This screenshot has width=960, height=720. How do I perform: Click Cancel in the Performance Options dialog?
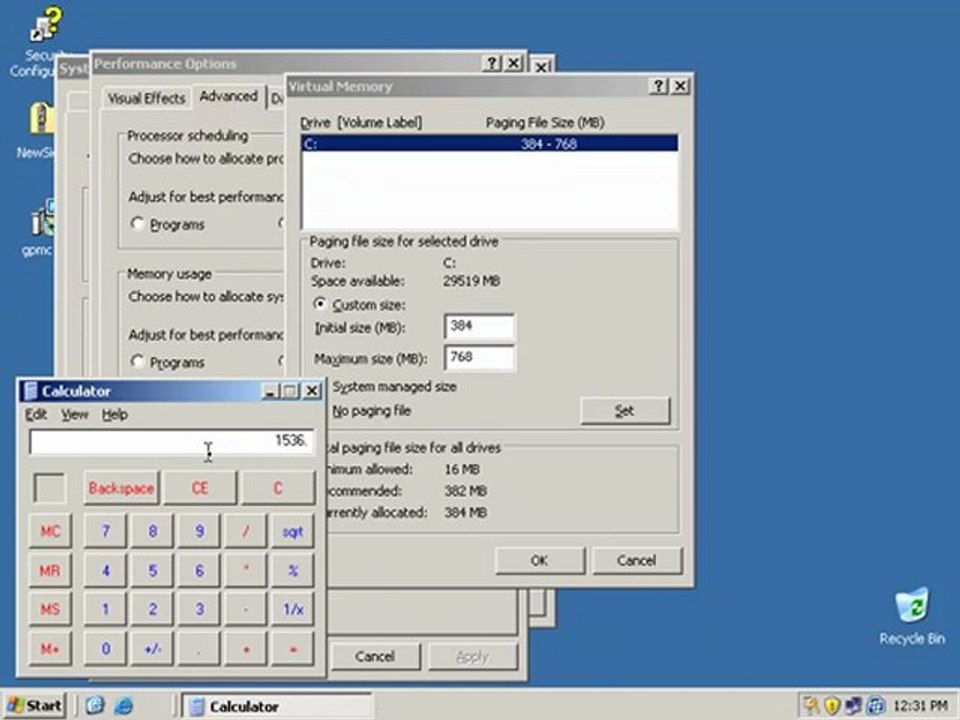tap(375, 656)
